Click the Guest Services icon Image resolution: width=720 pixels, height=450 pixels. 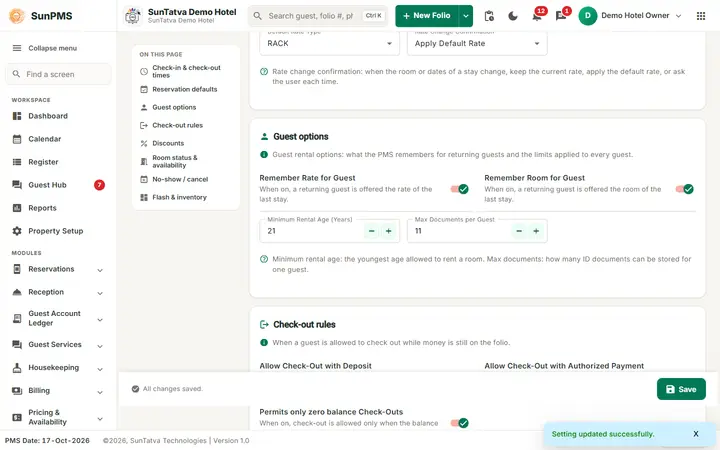17,344
